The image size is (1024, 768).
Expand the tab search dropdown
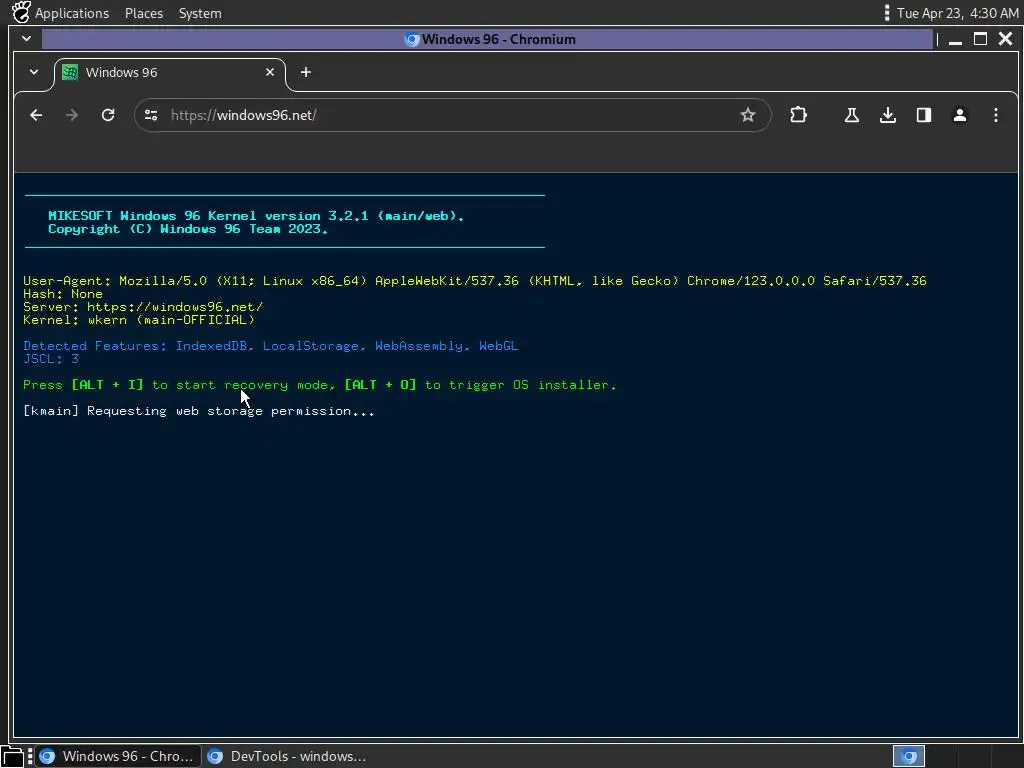pos(34,72)
